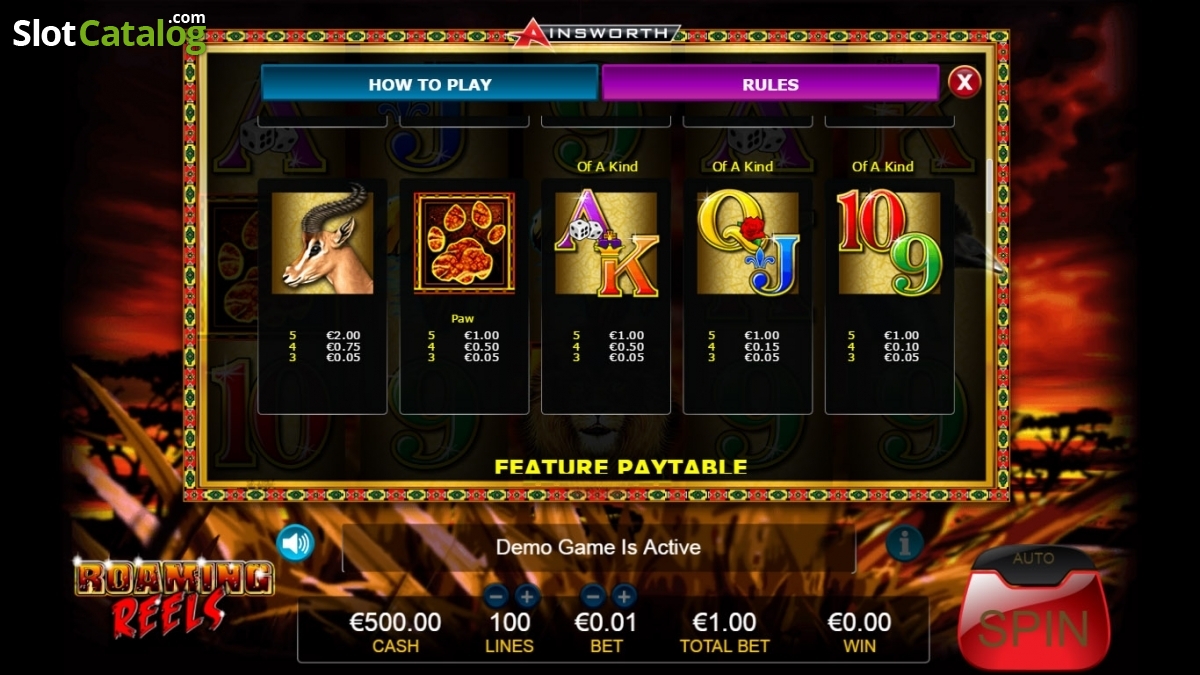Close the paytable with the X button
1200x675 pixels.
coord(964,82)
